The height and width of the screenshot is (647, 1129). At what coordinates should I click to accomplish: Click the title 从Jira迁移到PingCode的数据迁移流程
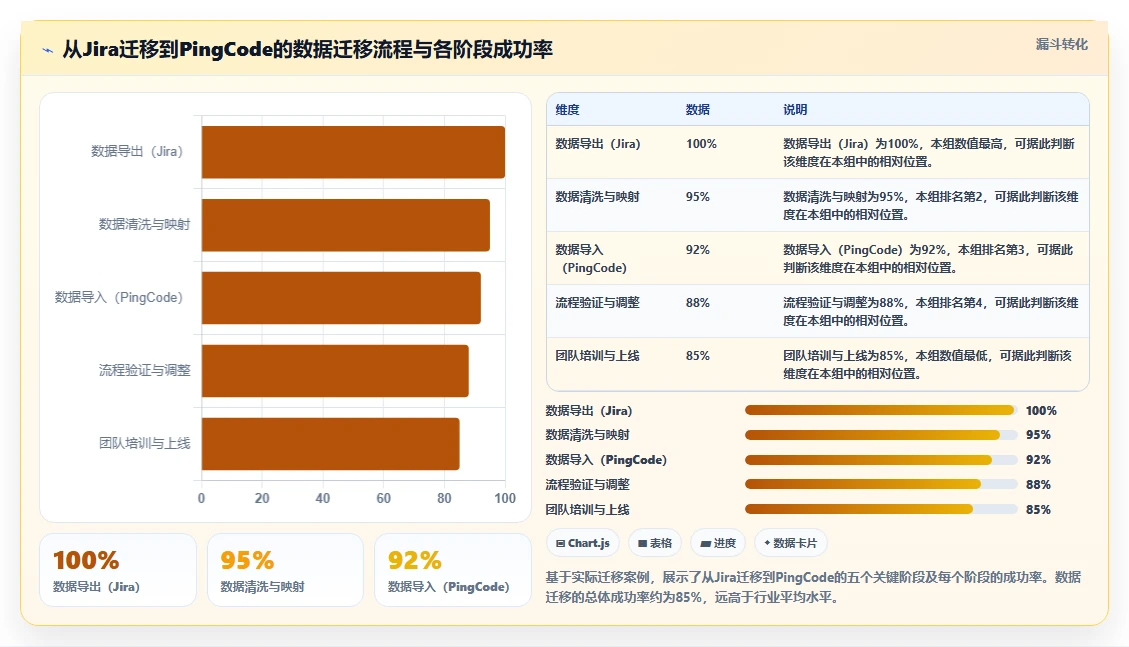pos(307,50)
